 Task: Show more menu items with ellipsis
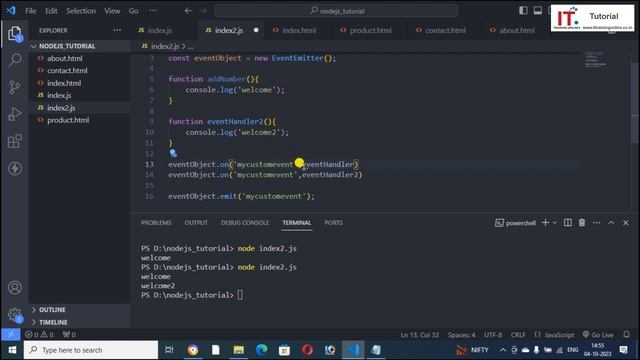point(153,11)
